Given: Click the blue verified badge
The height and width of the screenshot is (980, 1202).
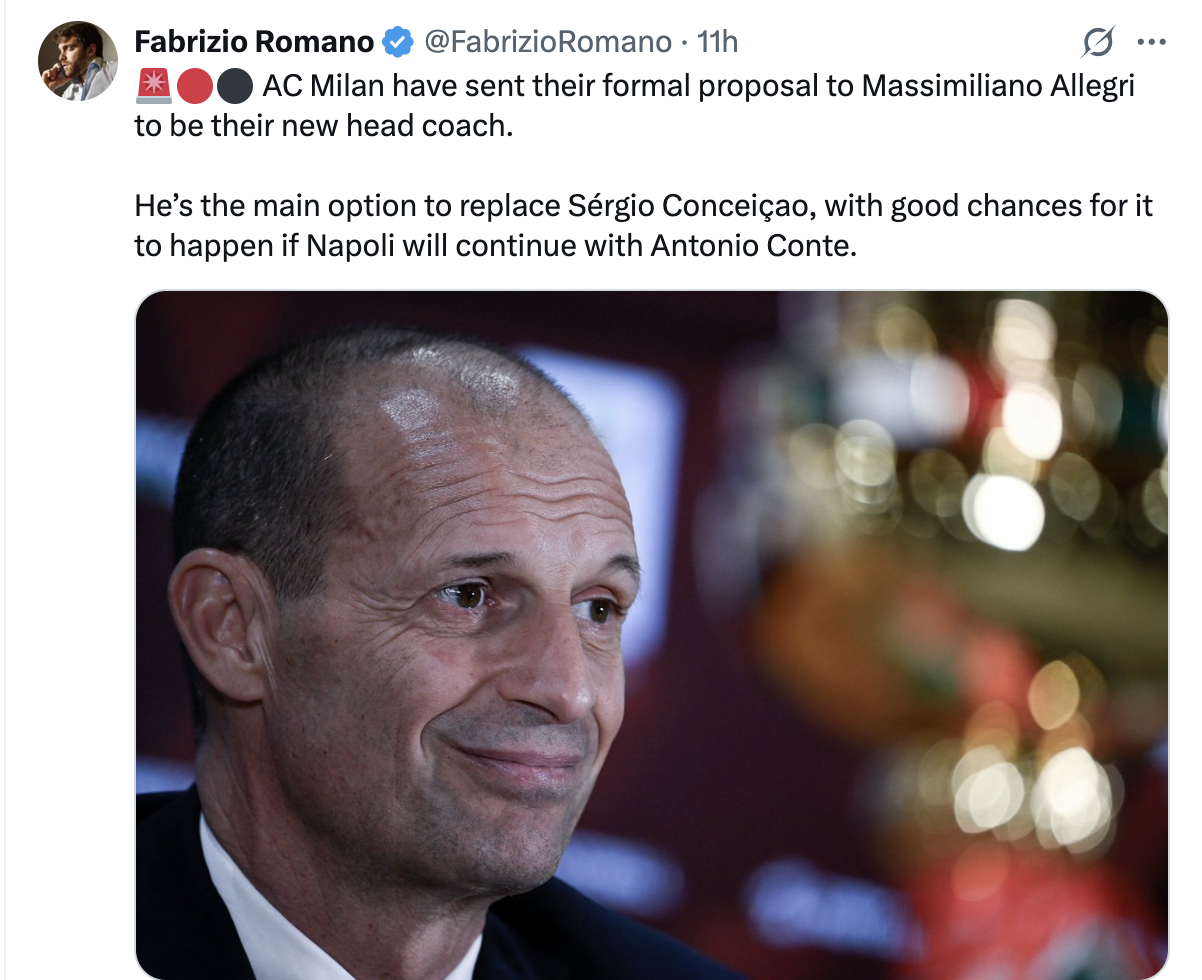Looking at the screenshot, I should pos(399,42).
